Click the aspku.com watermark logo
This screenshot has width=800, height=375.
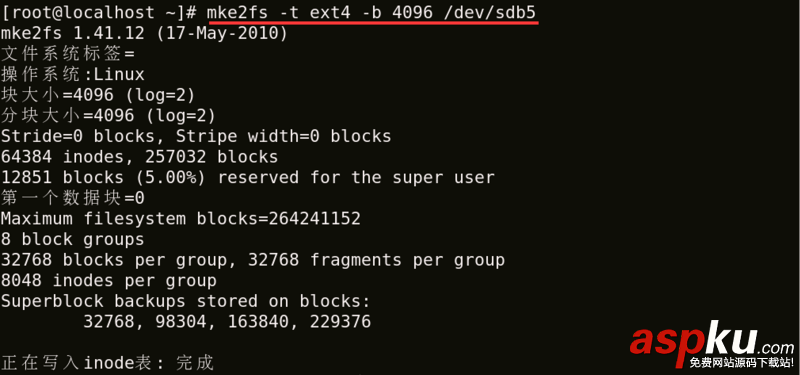click(711, 343)
